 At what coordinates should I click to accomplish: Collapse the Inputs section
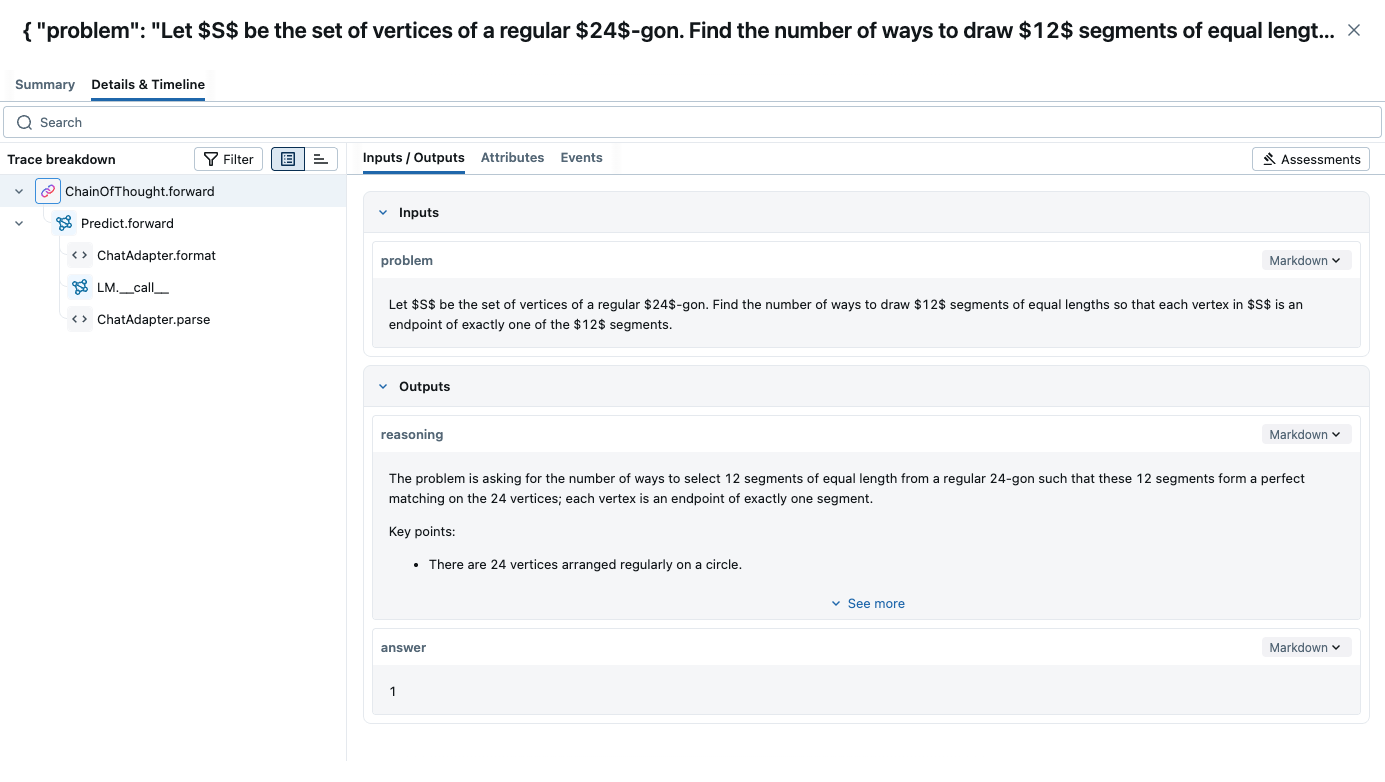click(x=383, y=212)
